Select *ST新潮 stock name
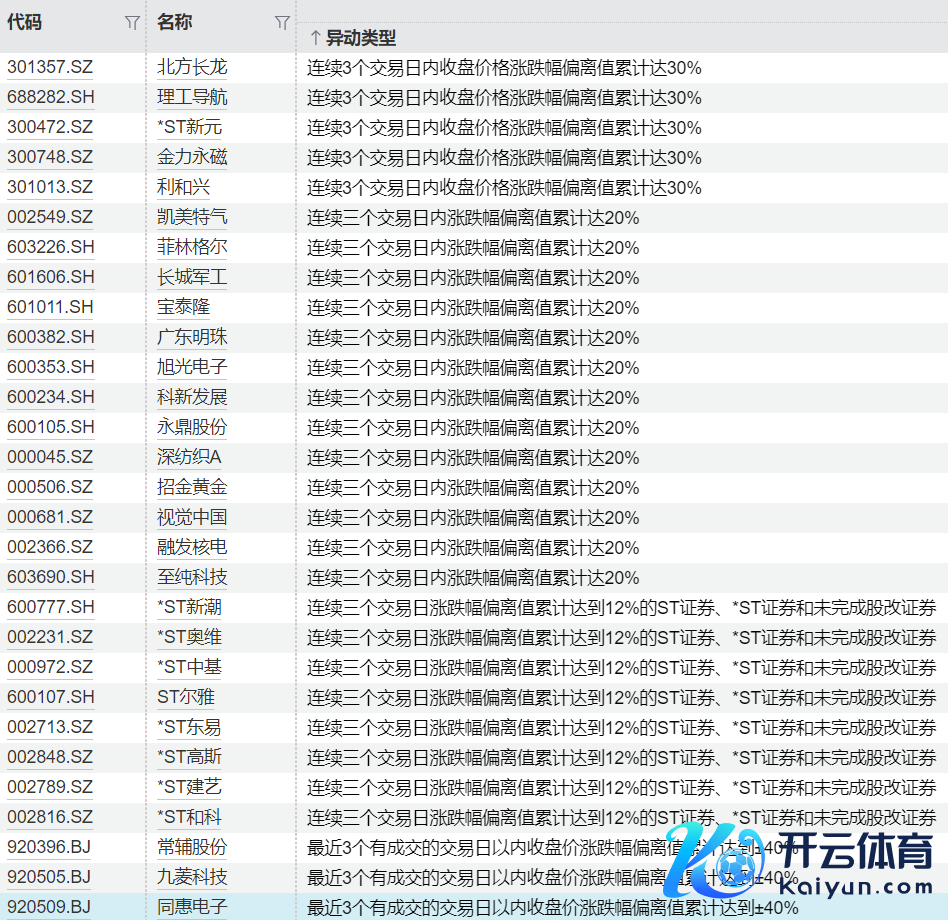This screenshot has height=920, width=948. pyautogui.click(x=190, y=608)
